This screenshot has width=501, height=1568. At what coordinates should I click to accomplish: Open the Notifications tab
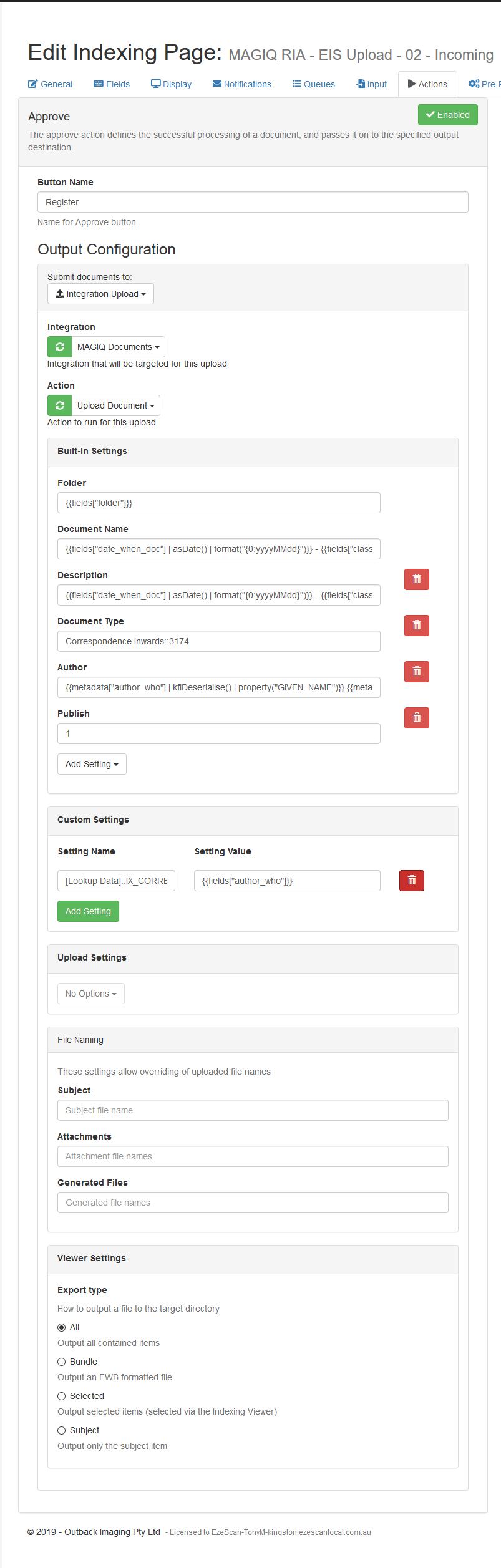(242, 84)
